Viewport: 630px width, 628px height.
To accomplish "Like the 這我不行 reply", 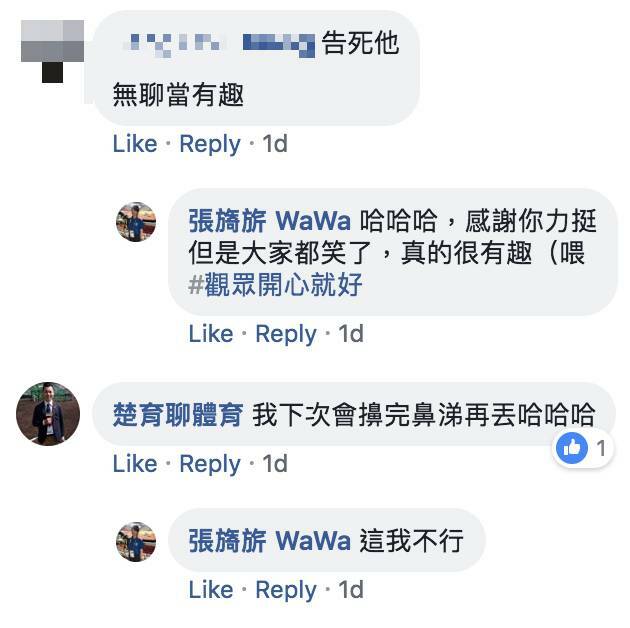I will (211, 590).
